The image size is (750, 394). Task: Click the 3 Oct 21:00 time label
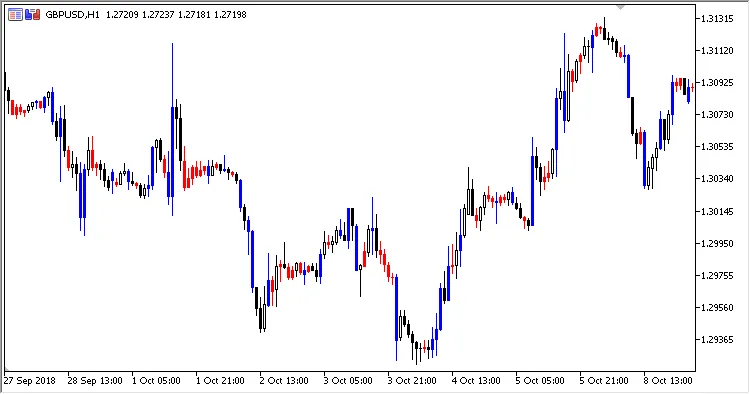pos(412,381)
